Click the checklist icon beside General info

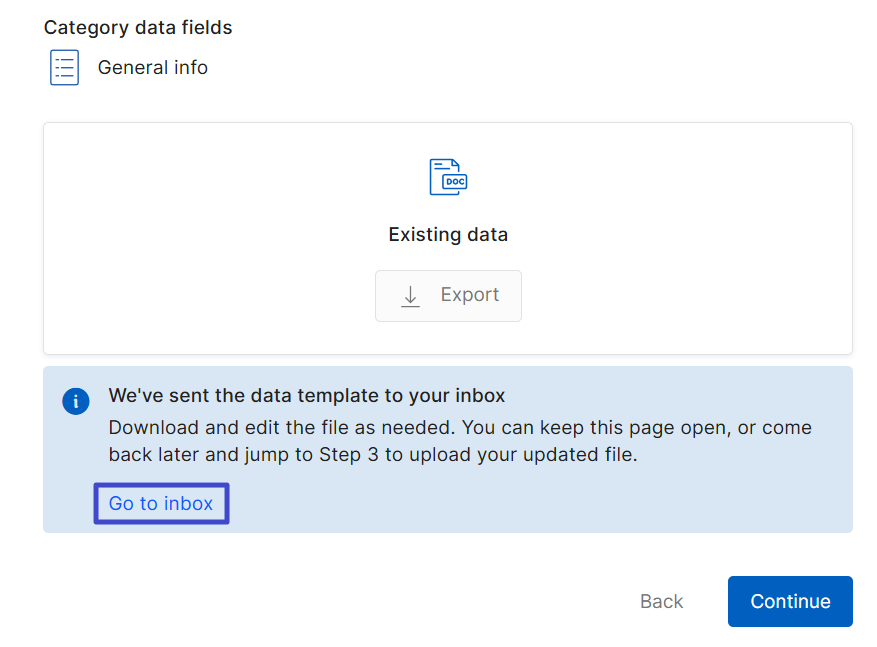pos(64,67)
